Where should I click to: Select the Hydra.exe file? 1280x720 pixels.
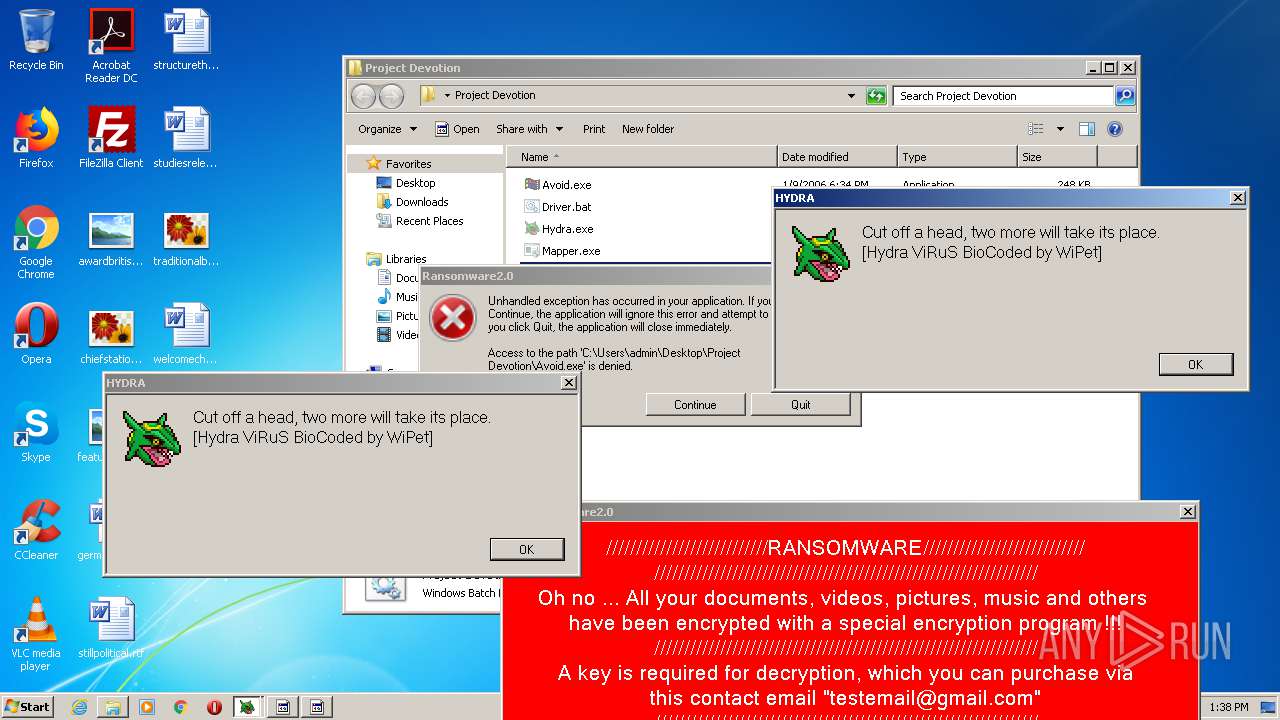pyautogui.click(x=559, y=229)
